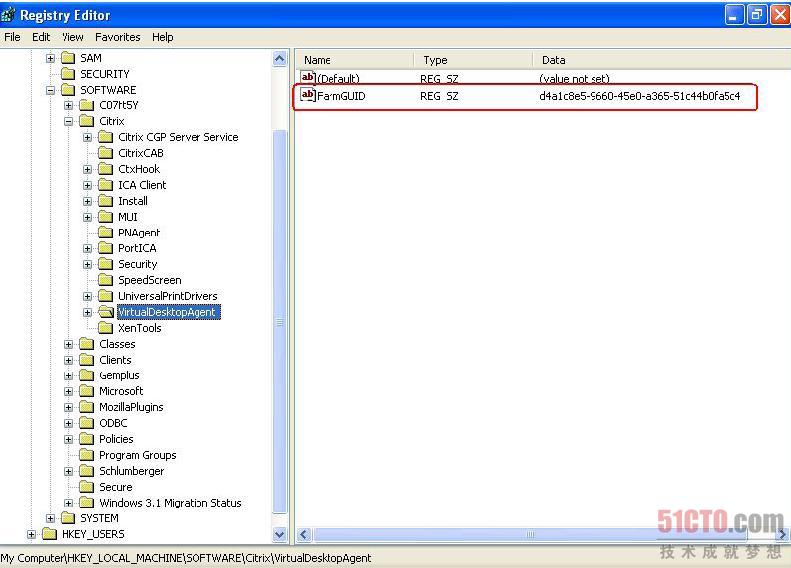Screen dimensions: 791x568
Task: Expand the VirtualDesktopAgent key
Action: [x=87, y=313]
